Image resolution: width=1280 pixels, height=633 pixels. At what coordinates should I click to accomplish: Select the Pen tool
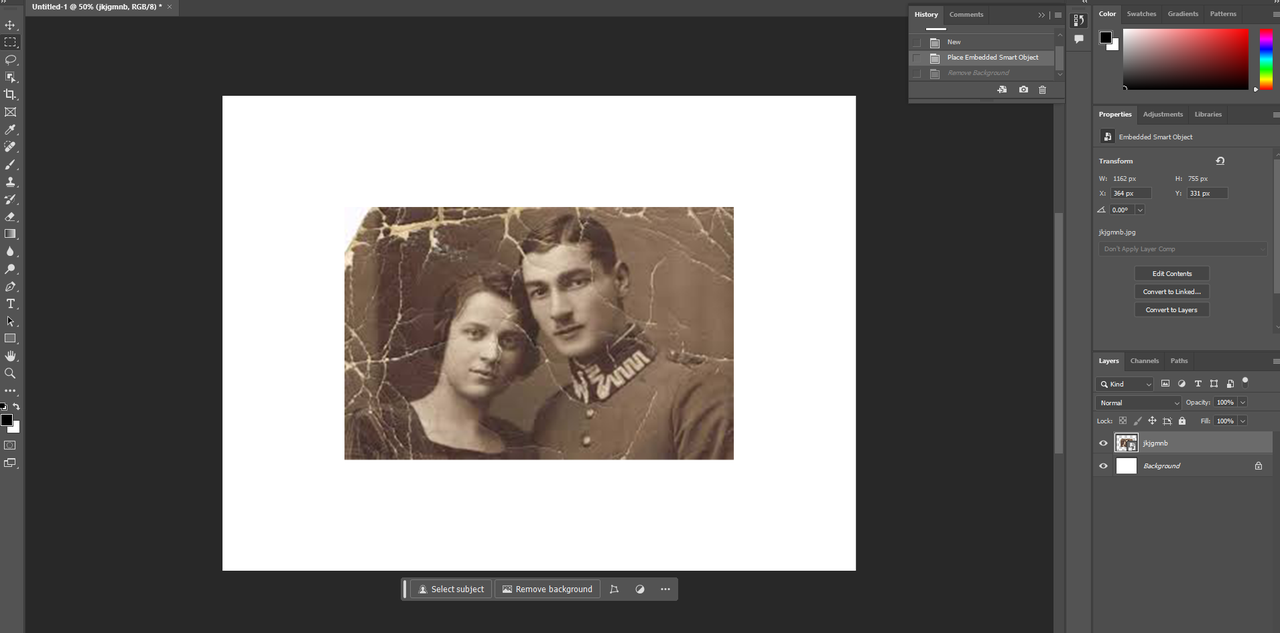[x=10, y=287]
